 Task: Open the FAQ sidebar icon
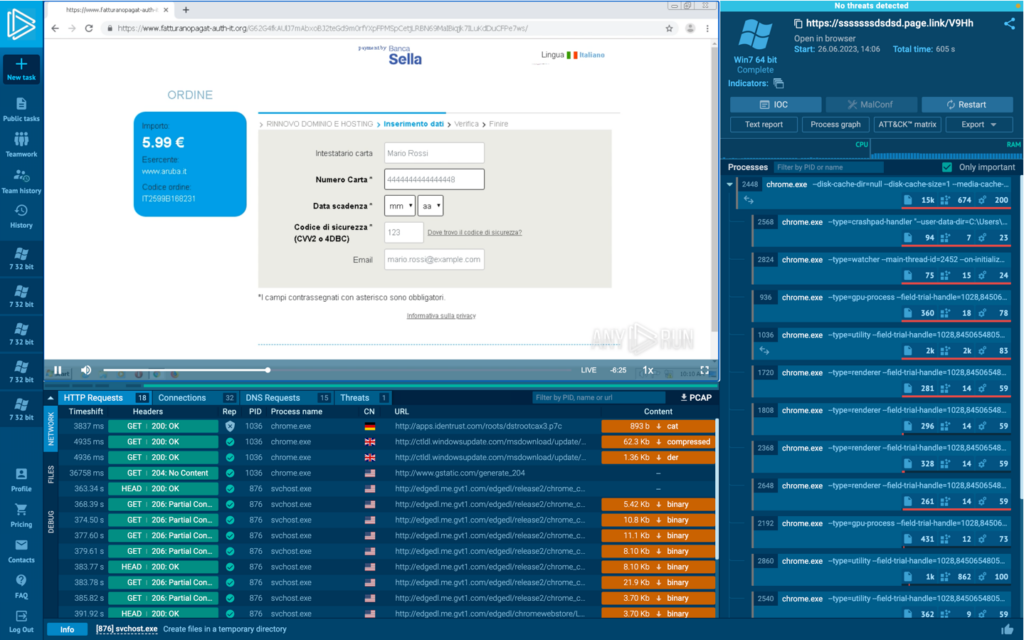[21, 585]
